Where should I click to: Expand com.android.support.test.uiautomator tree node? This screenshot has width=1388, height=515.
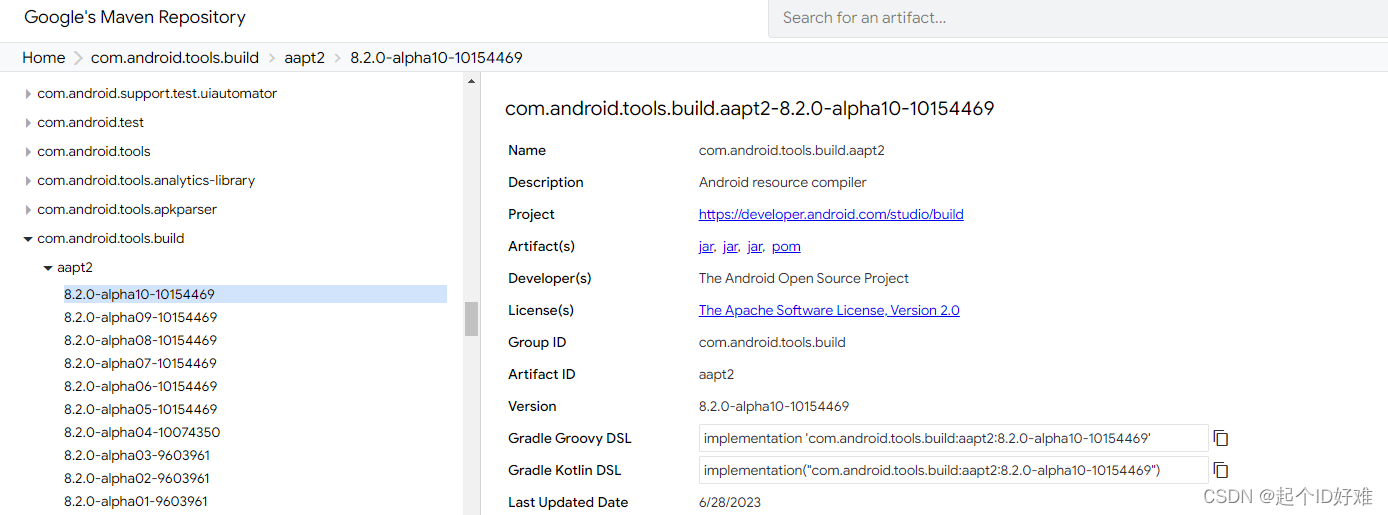pos(28,93)
